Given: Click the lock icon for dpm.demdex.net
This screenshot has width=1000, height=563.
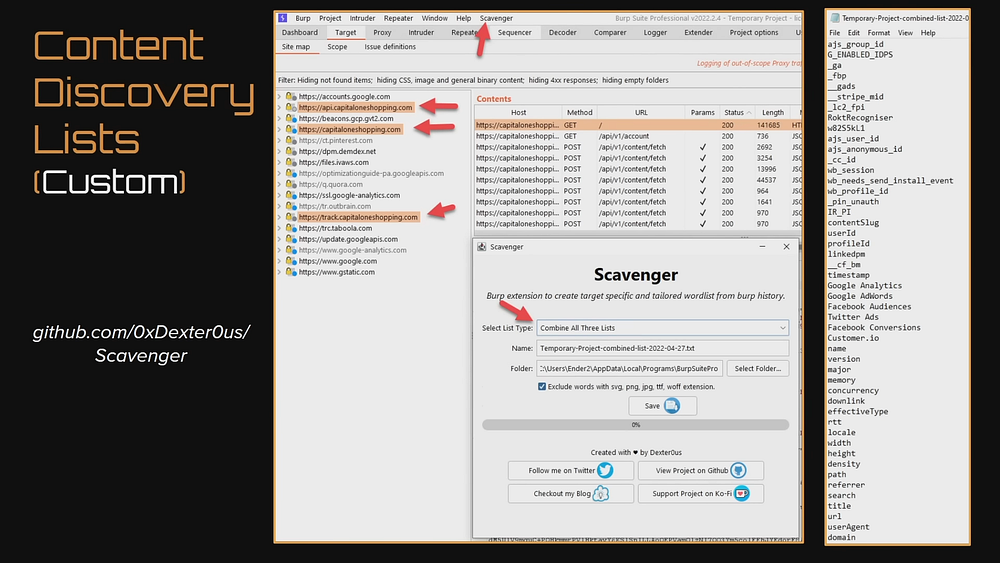Looking at the screenshot, I should 291,151.
